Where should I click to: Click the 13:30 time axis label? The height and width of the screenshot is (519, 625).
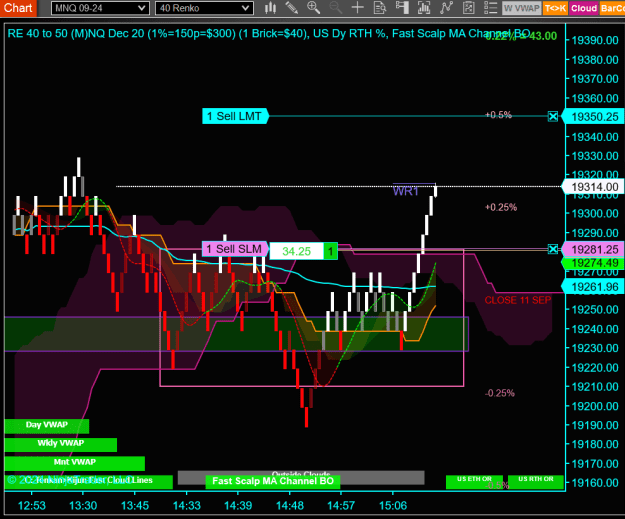click(x=83, y=506)
